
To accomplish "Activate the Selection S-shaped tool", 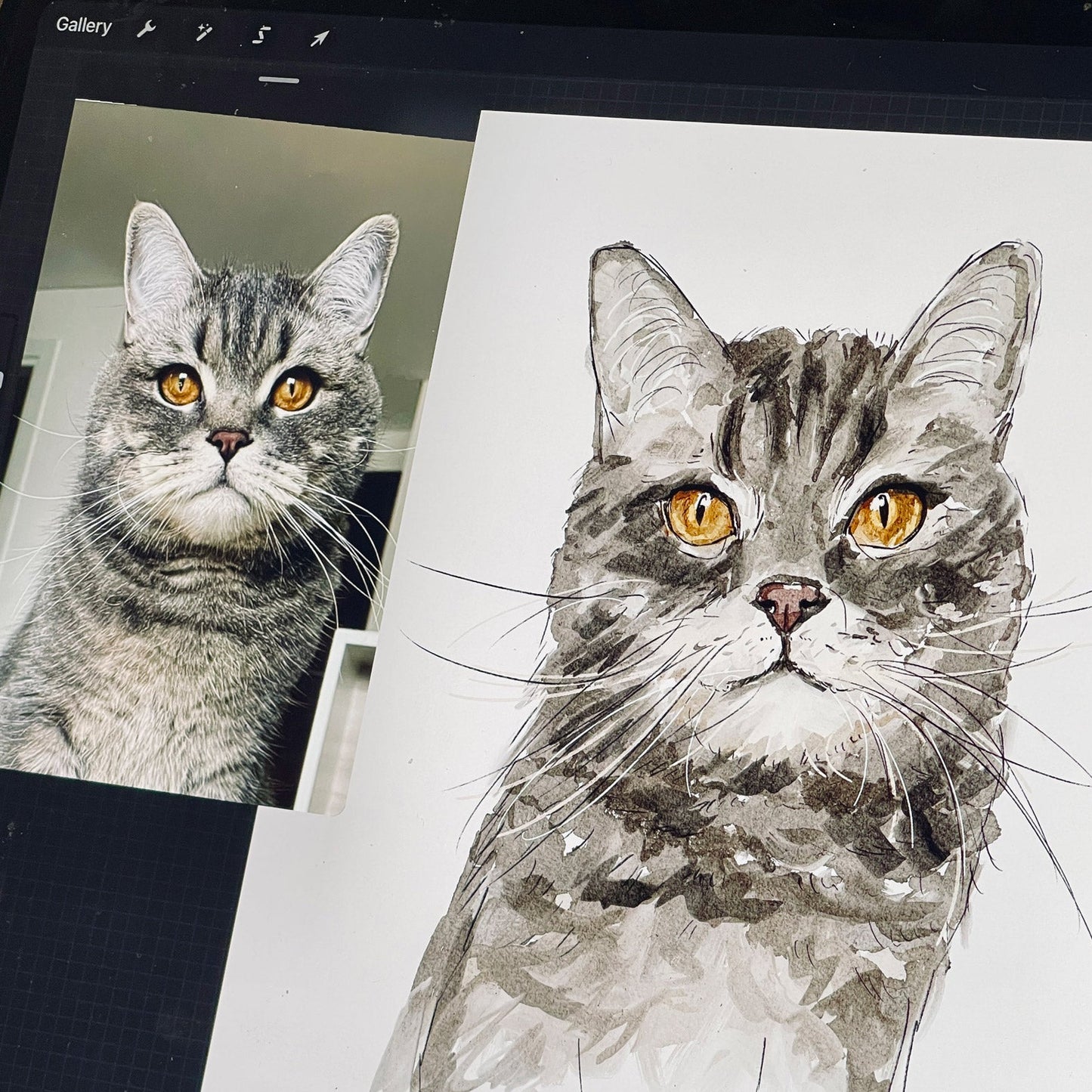I will click(x=261, y=35).
